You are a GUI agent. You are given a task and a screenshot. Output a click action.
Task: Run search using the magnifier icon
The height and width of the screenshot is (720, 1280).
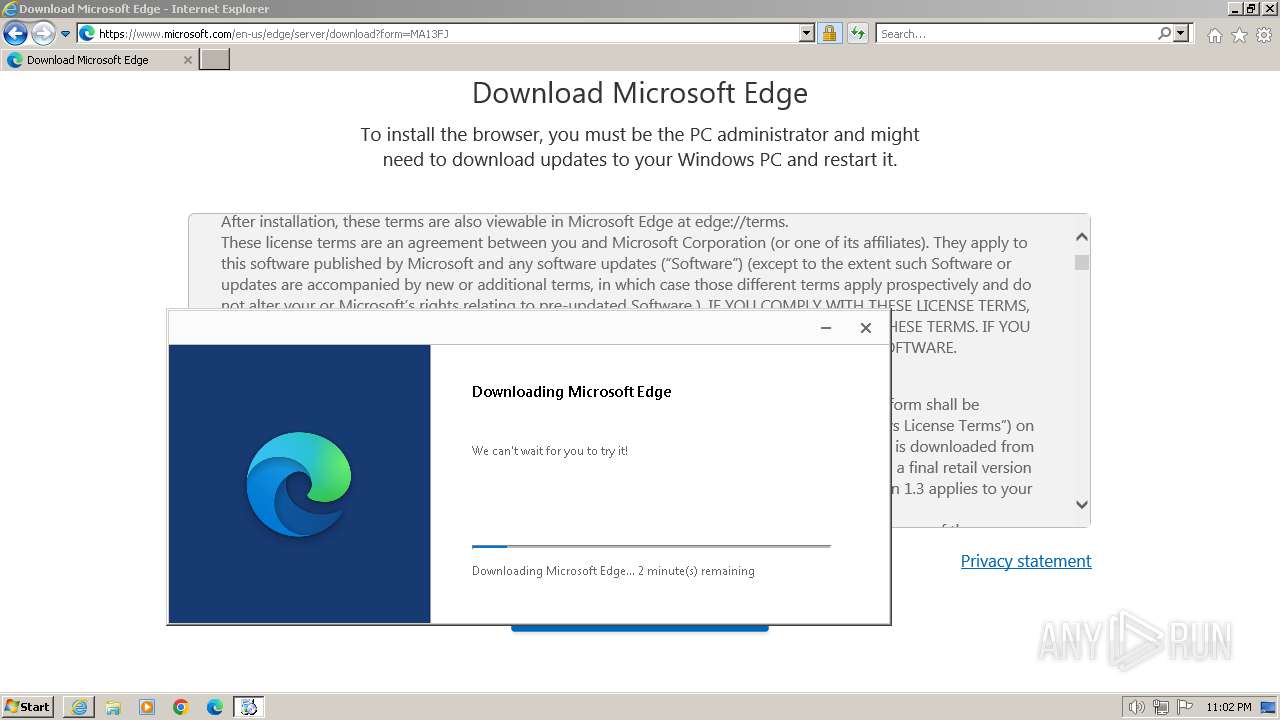tap(1164, 33)
